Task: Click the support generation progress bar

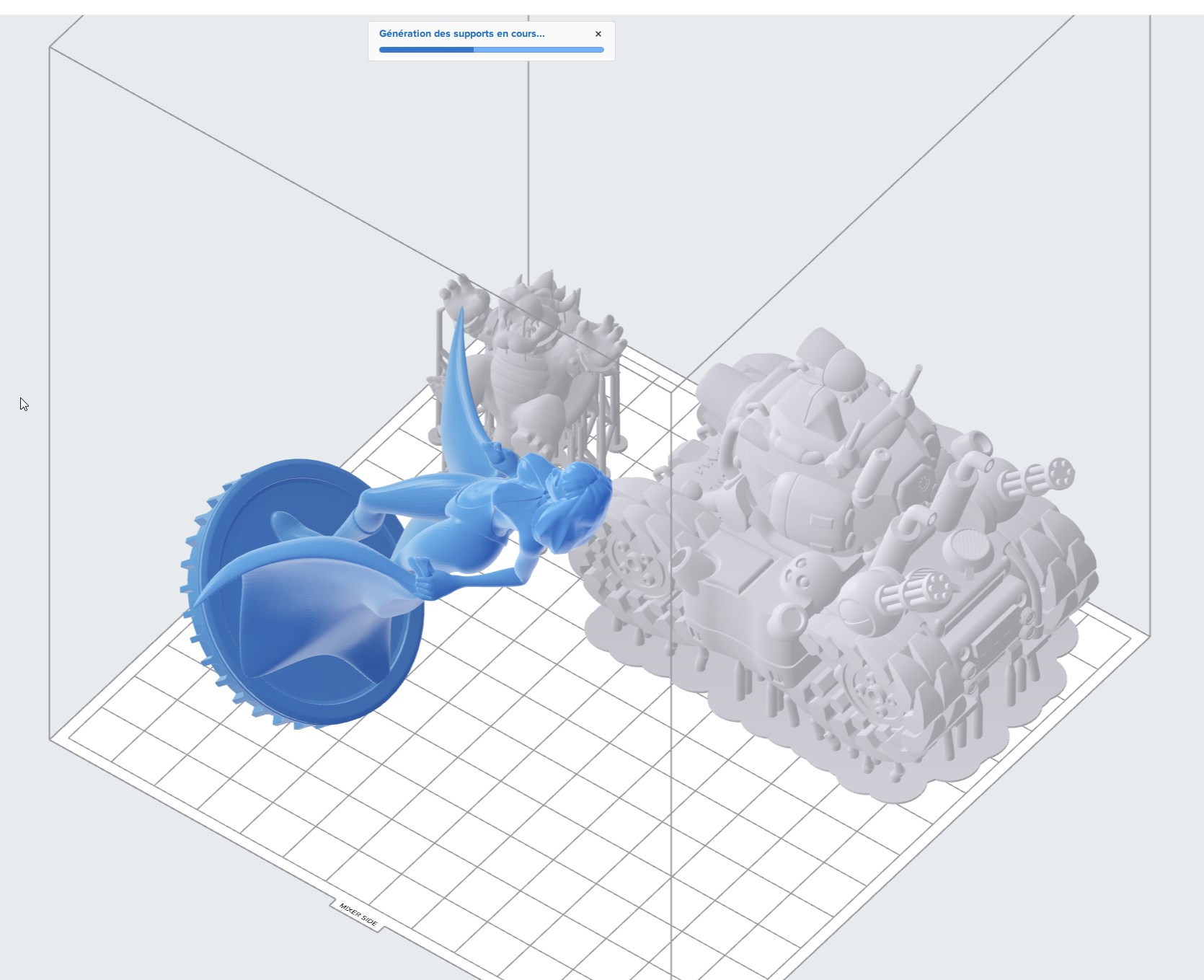Action: pos(491,50)
